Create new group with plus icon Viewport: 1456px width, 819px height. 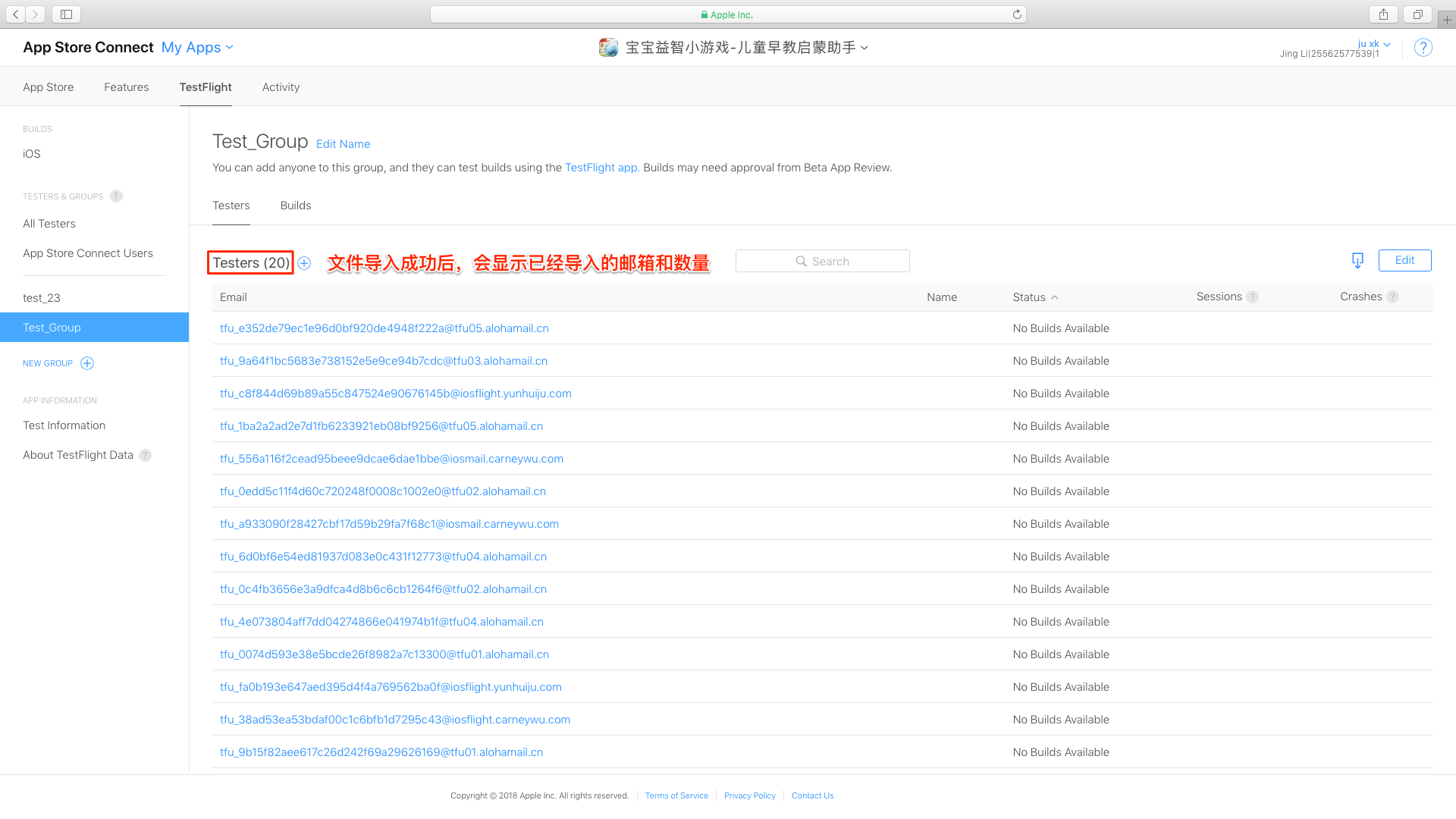[87, 363]
